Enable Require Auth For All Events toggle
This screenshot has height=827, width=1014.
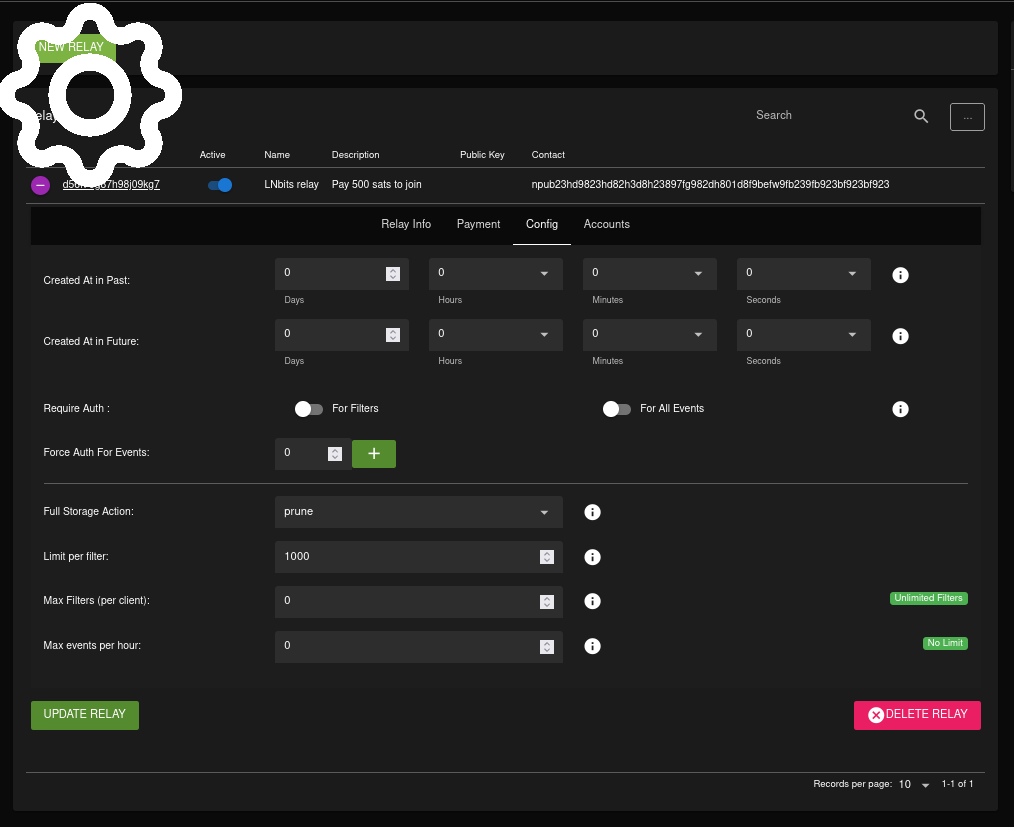coord(617,409)
